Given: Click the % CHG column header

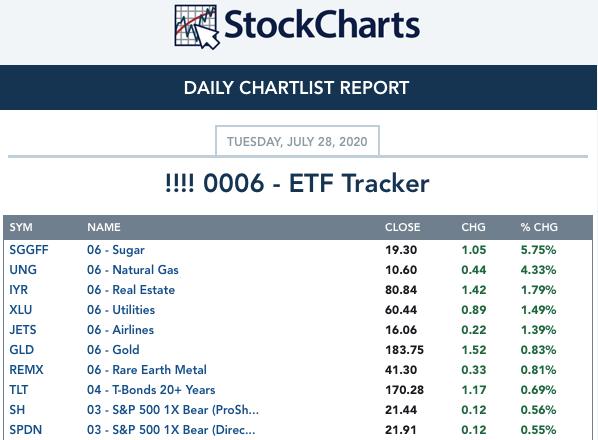Looking at the screenshot, I should (539, 227).
